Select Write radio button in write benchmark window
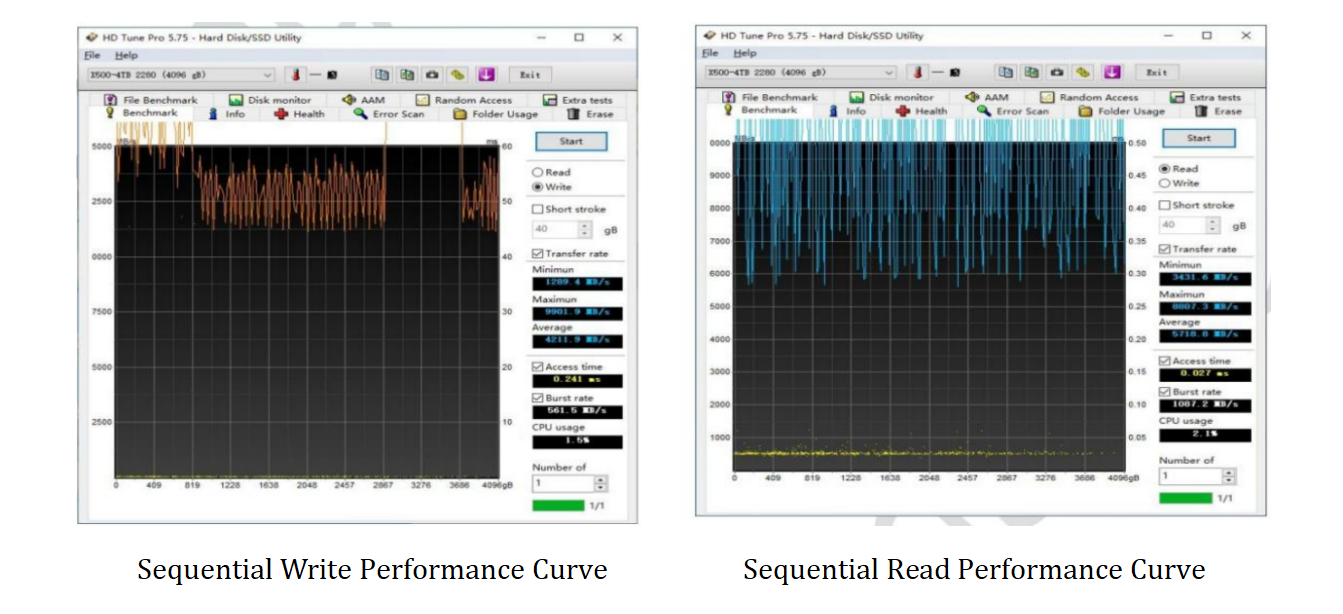 [538, 187]
